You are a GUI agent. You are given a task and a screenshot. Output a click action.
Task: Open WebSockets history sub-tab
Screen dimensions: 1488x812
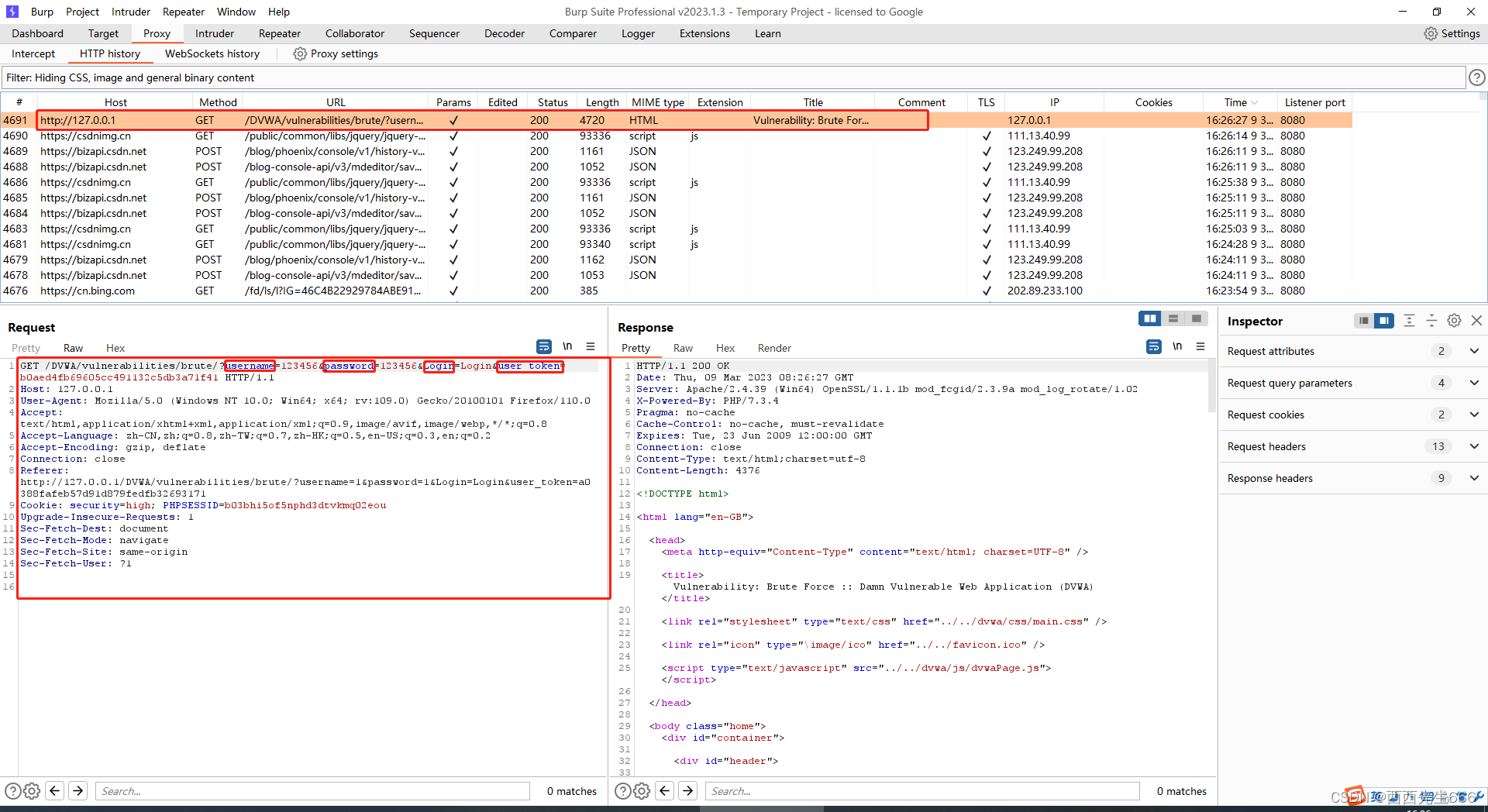click(212, 53)
